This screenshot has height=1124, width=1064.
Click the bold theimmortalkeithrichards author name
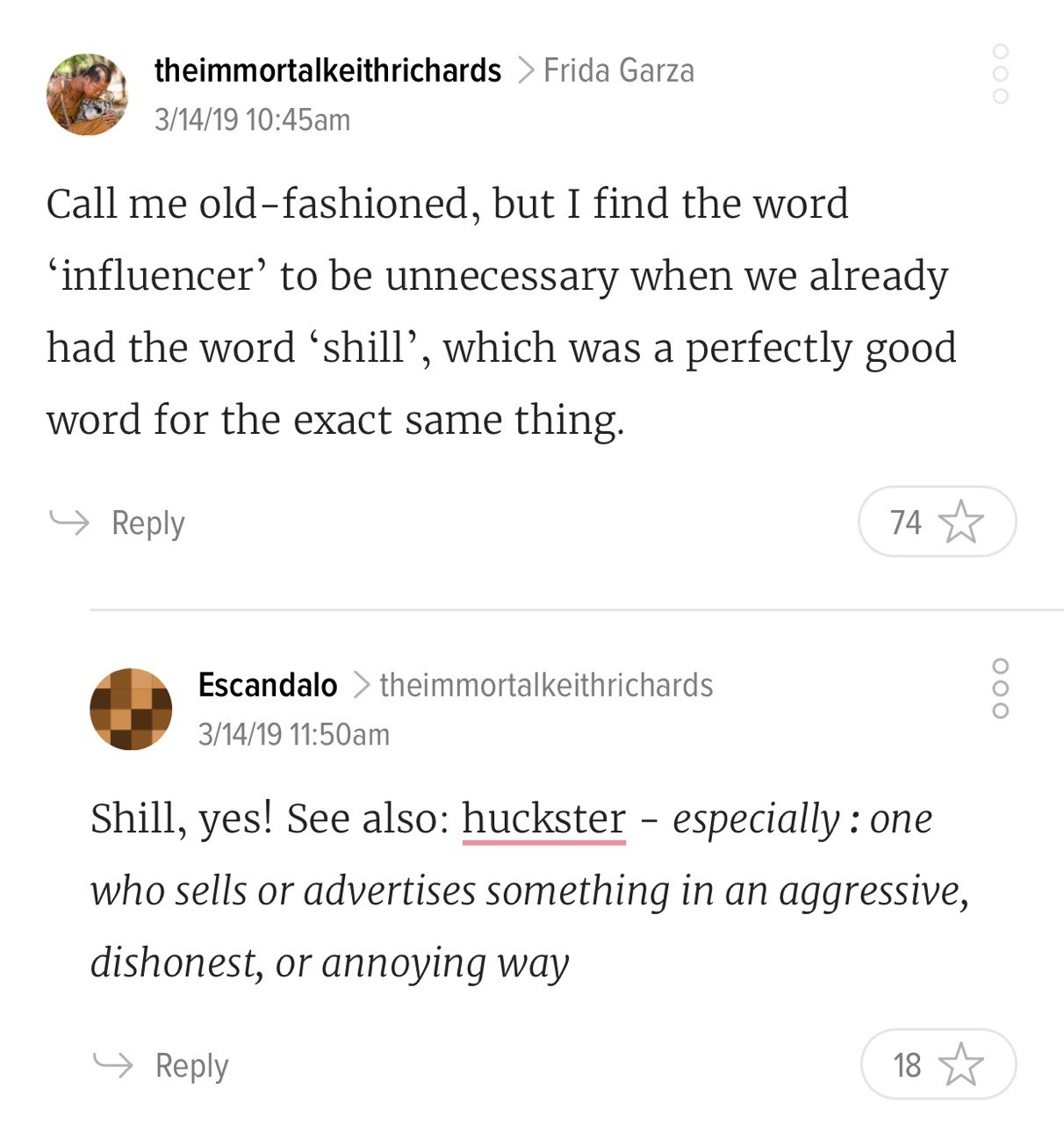(x=327, y=70)
